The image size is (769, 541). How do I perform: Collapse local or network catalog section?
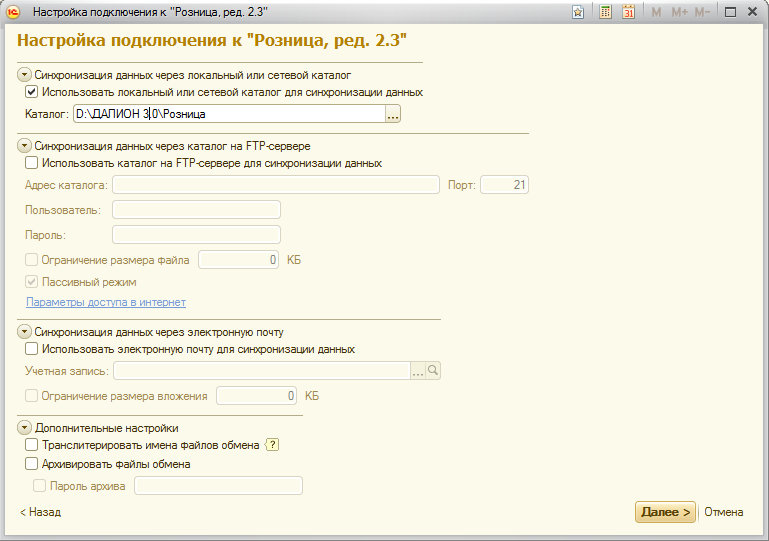pyautogui.click(x=25, y=75)
